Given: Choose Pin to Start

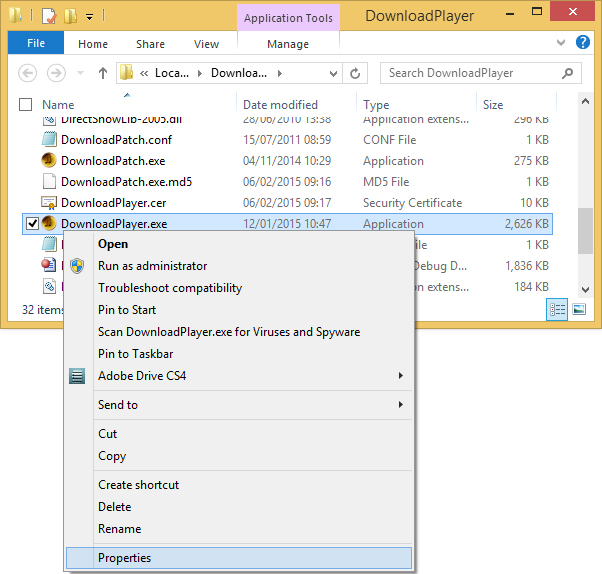Looking at the screenshot, I should point(240,310).
